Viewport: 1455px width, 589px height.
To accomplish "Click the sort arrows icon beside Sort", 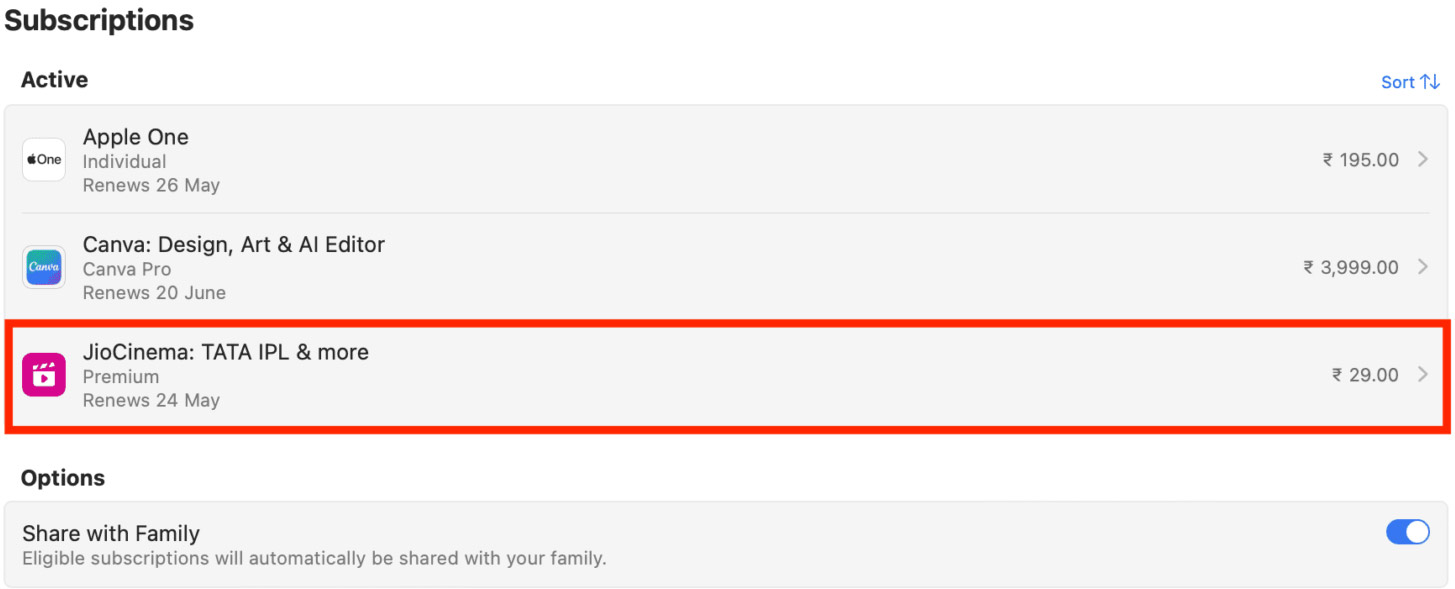I will click(x=1432, y=81).
